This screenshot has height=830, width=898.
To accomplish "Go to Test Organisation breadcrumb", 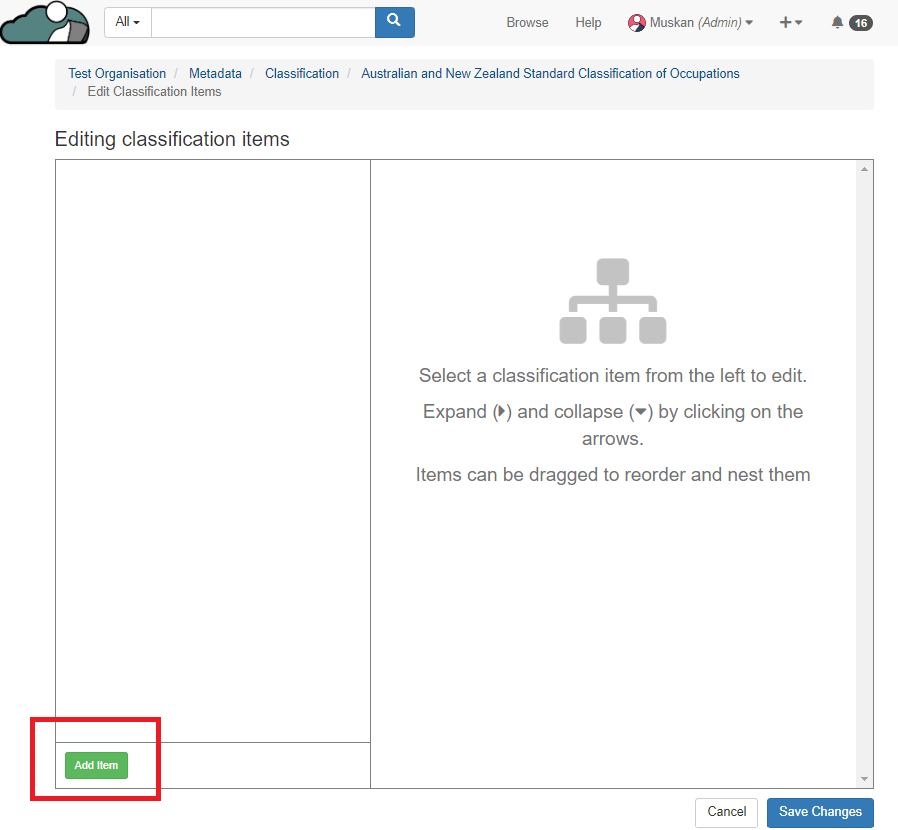I will pos(117,74).
